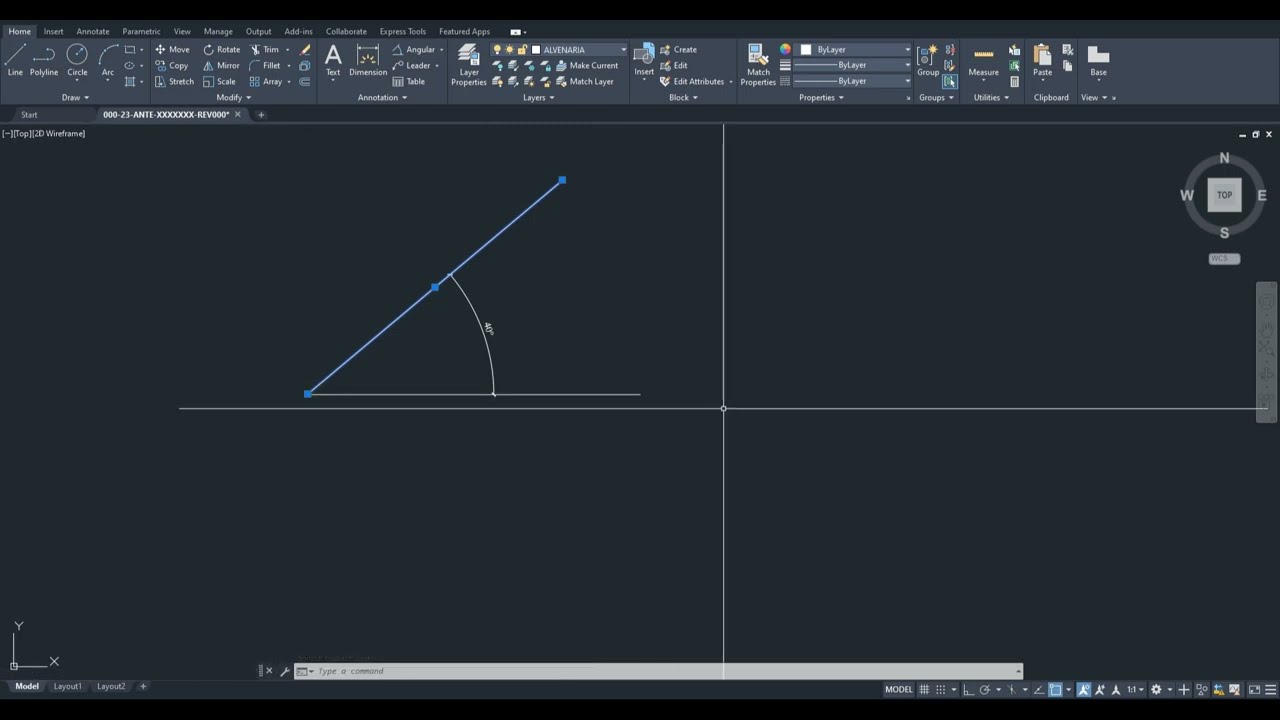Click Make Current layer button

(x=587, y=65)
